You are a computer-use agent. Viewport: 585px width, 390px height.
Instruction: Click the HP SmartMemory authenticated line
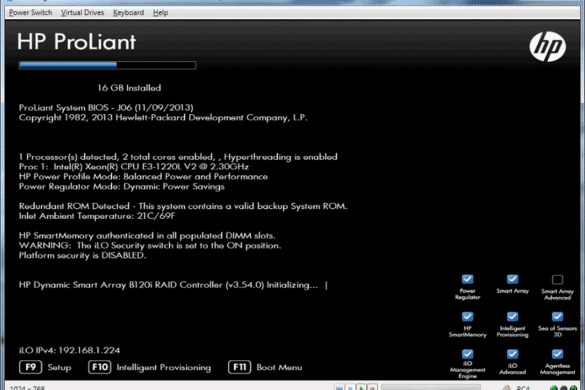(147, 236)
